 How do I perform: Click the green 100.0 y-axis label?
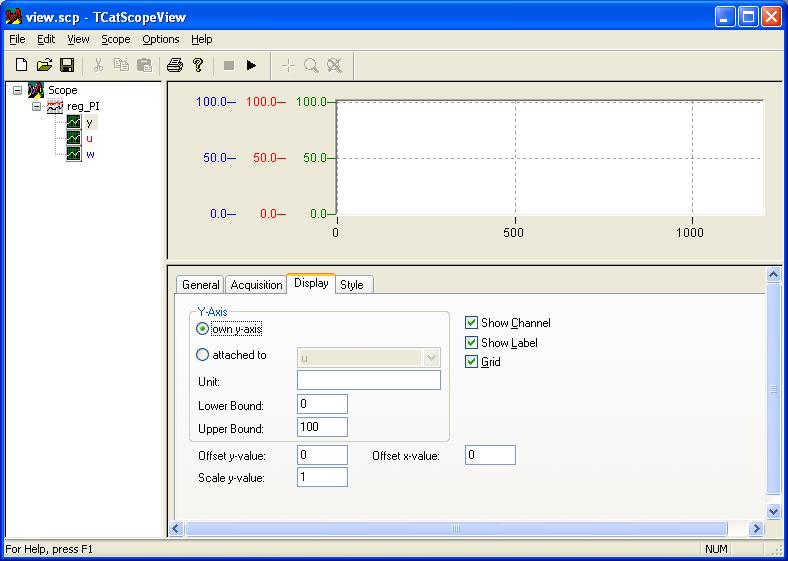[x=312, y=102]
